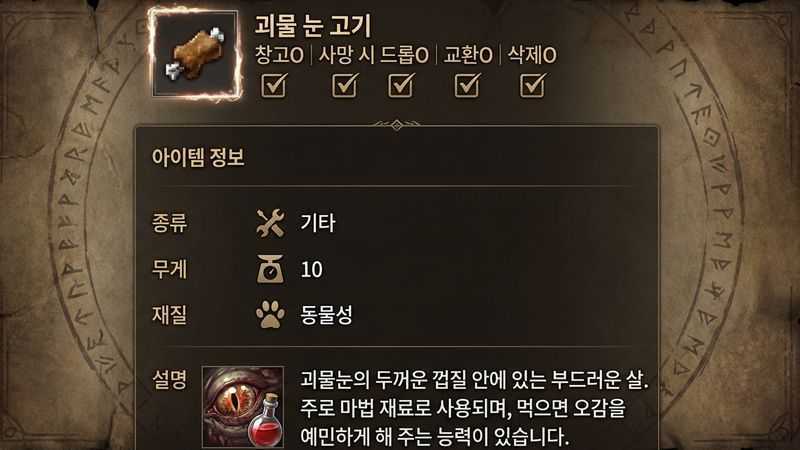Click the 교환O trade label
This screenshot has width=800, height=450.
pyautogui.click(x=468, y=55)
